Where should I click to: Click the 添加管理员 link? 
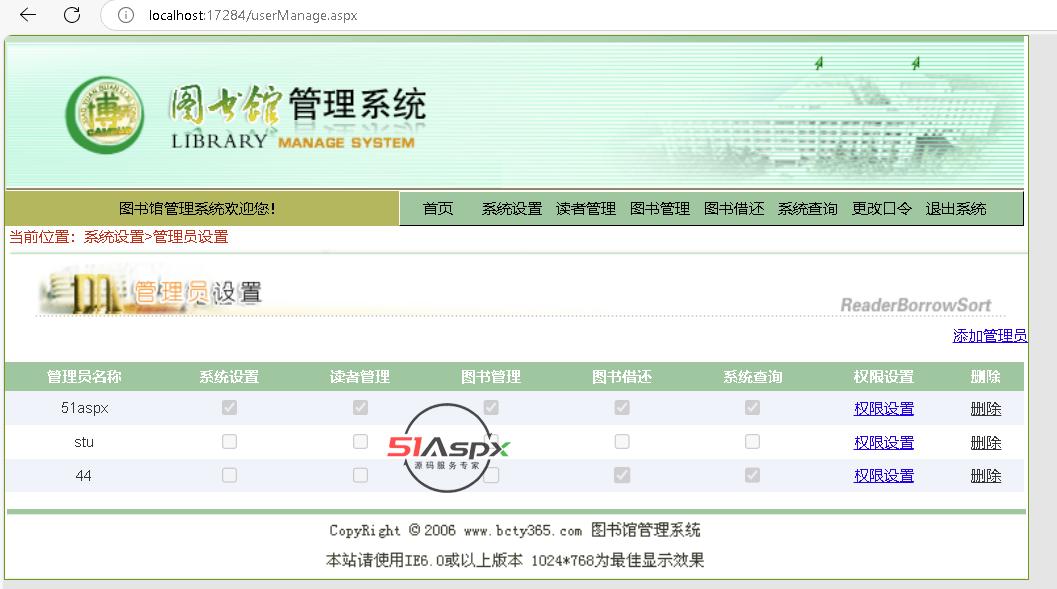pyautogui.click(x=990, y=336)
